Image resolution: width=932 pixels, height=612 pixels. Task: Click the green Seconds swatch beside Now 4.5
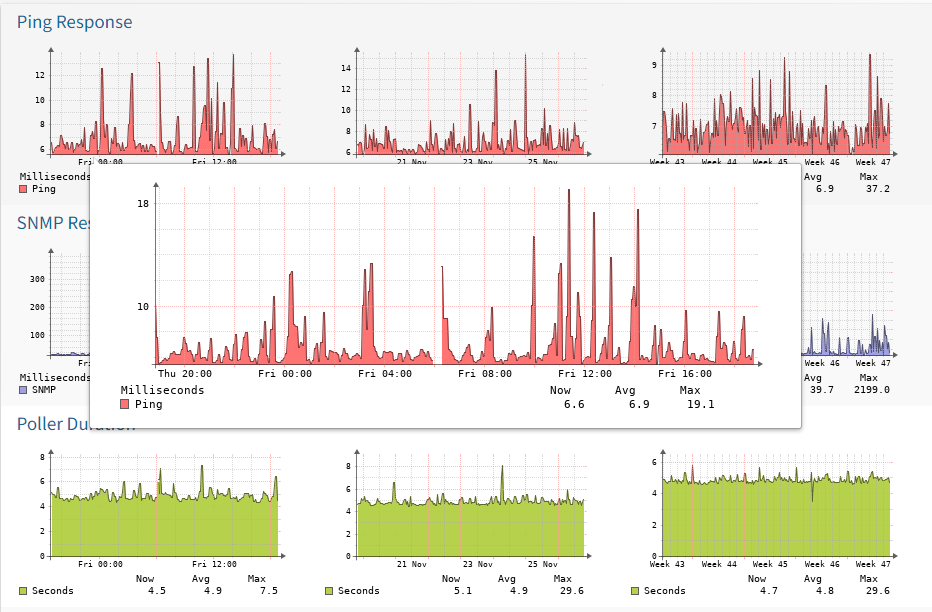(23, 591)
